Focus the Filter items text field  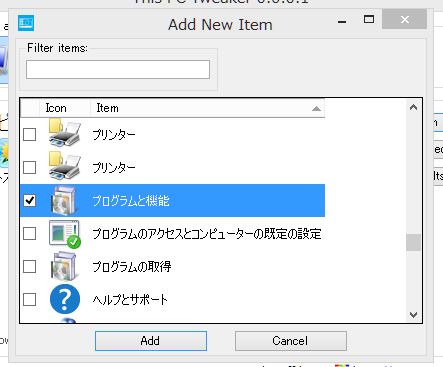coord(118,69)
